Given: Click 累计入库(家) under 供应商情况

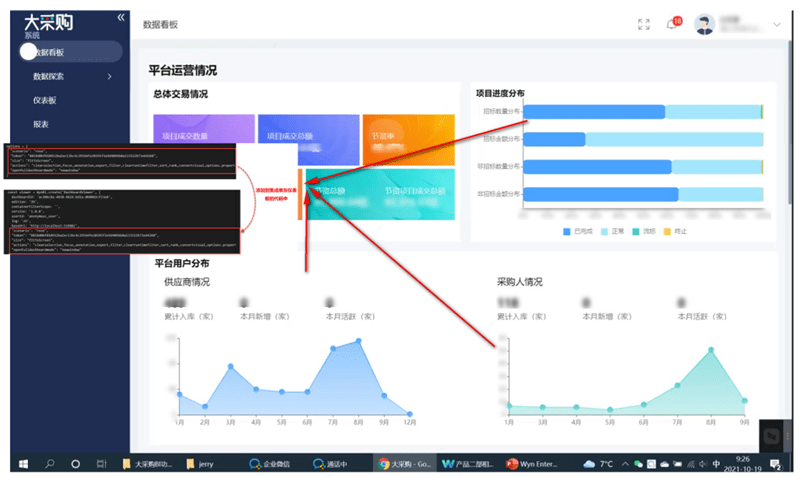Looking at the screenshot, I should pos(188,316).
